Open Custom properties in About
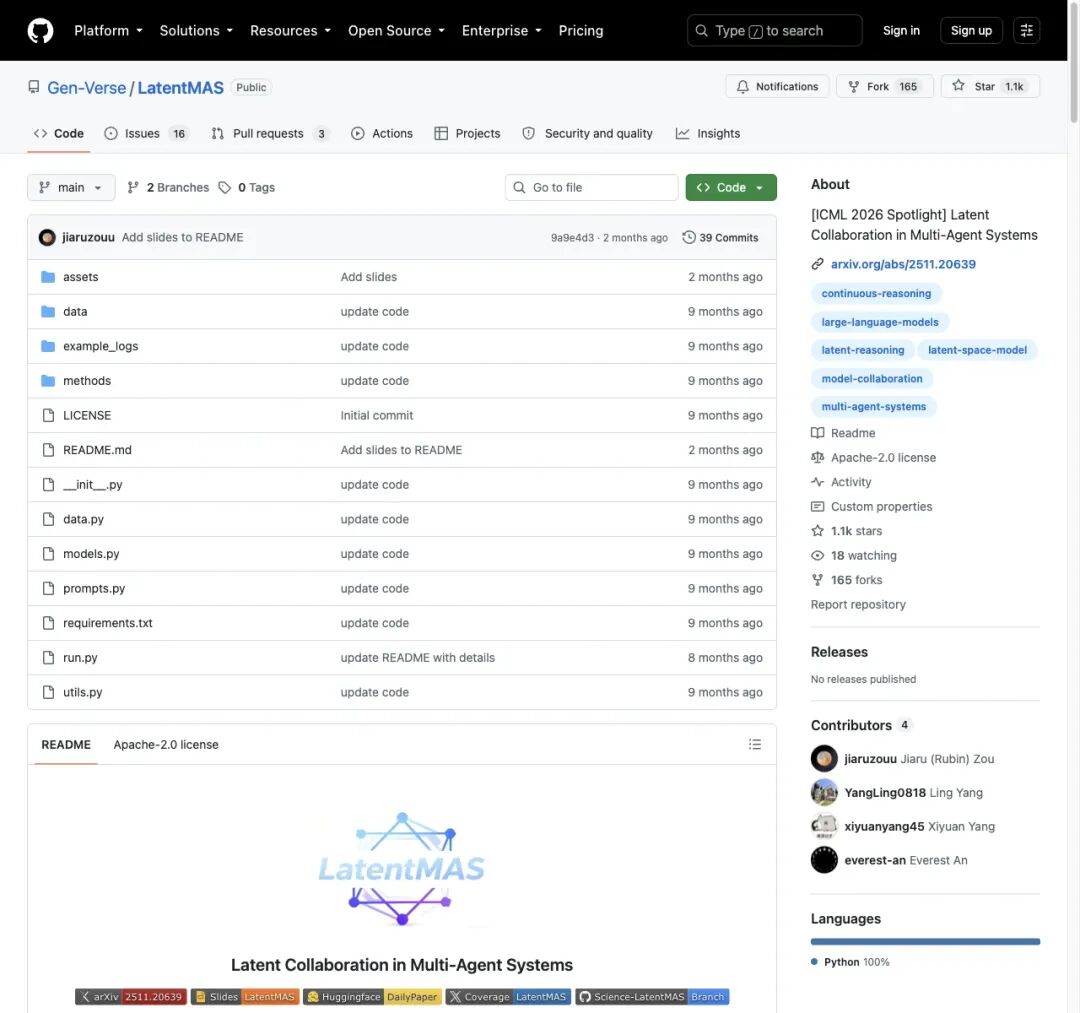The width and height of the screenshot is (1080, 1013). [x=881, y=506]
